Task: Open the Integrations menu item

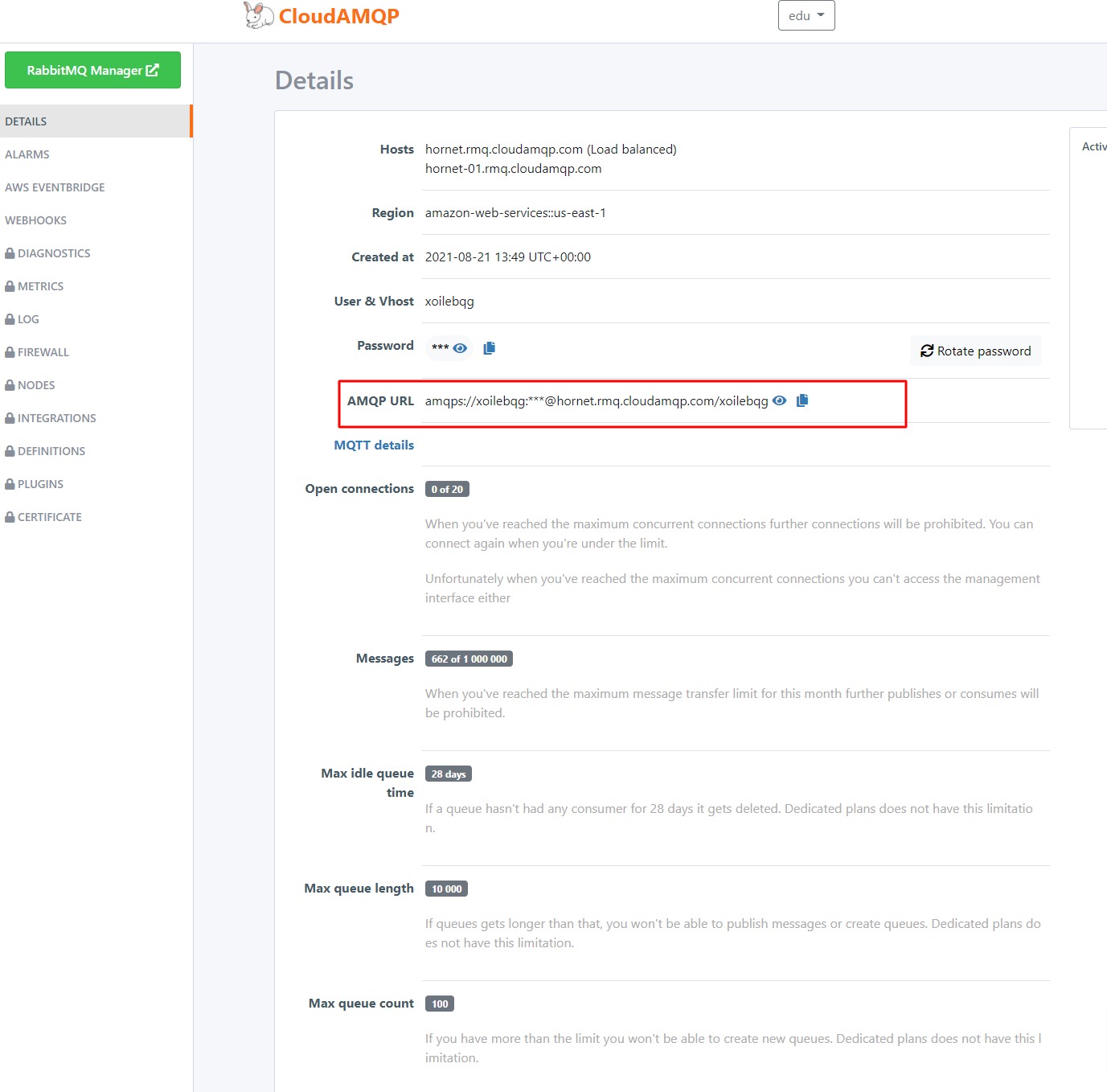Action: tap(56, 418)
